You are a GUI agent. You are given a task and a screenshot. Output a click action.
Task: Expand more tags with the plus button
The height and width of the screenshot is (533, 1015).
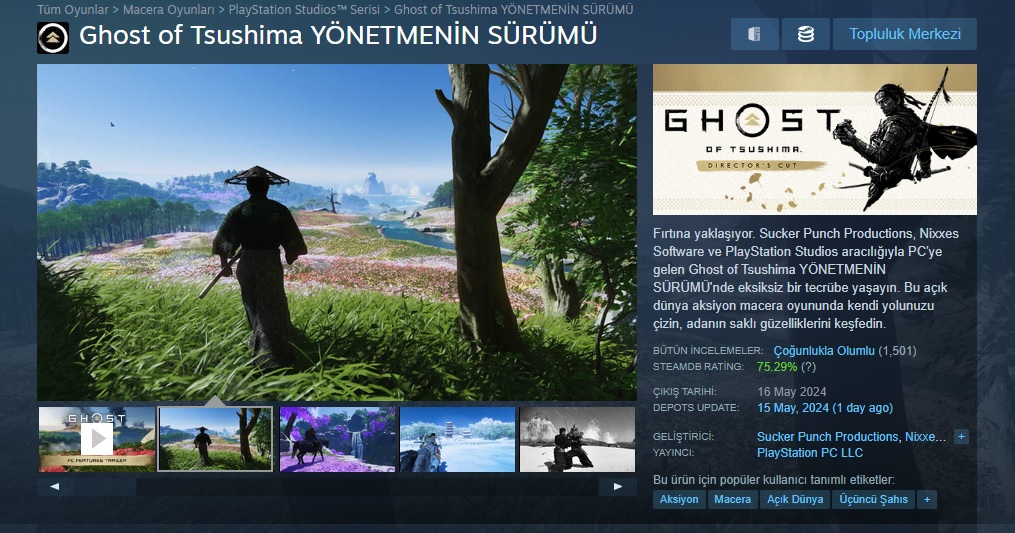pyautogui.click(x=927, y=499)
